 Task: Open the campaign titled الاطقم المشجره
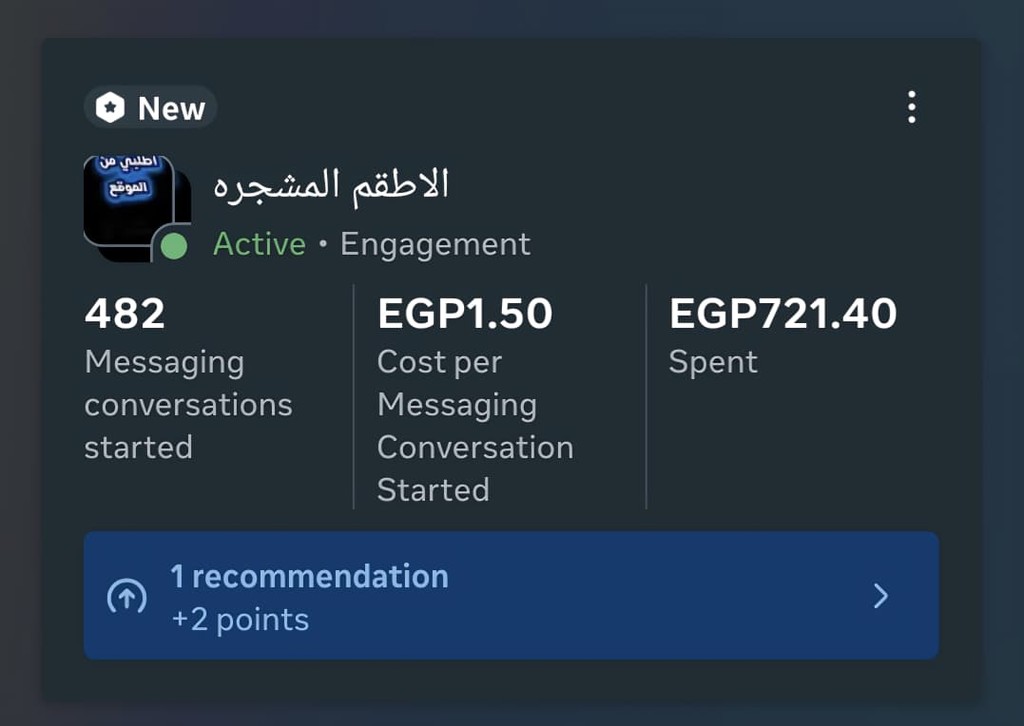(331, 185)
